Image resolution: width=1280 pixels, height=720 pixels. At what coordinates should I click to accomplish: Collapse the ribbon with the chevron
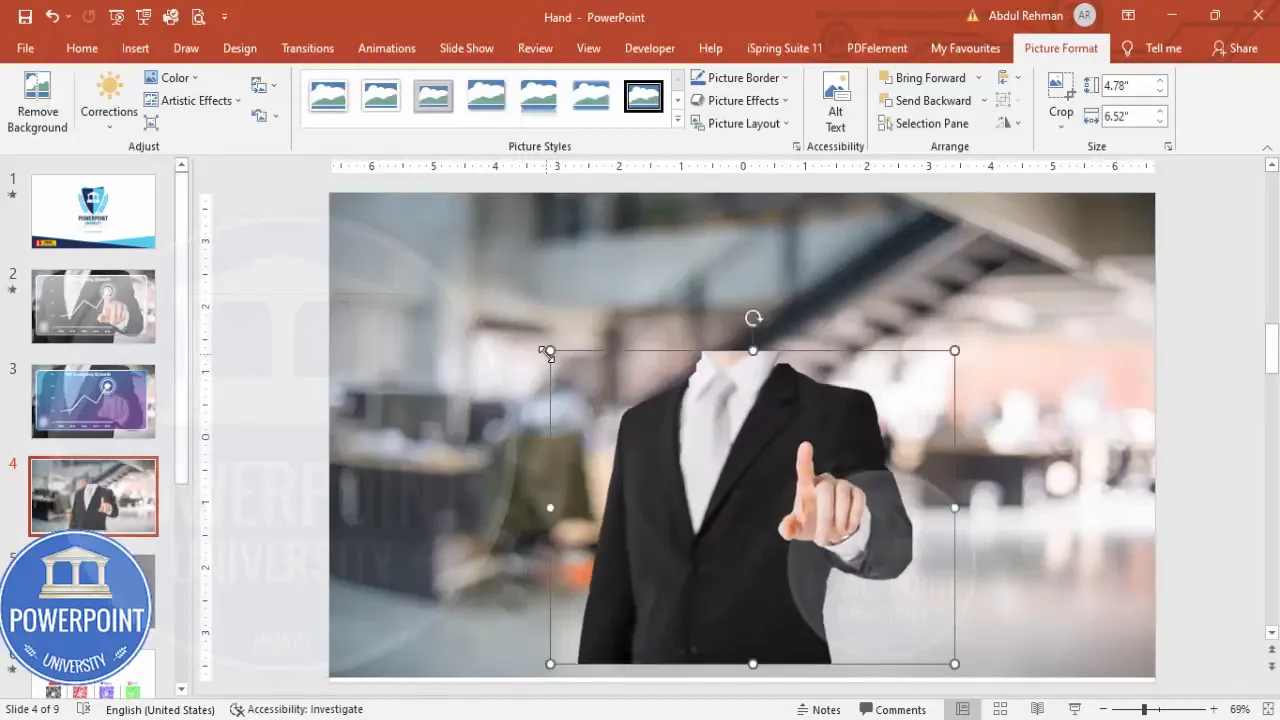(1267, 147)
